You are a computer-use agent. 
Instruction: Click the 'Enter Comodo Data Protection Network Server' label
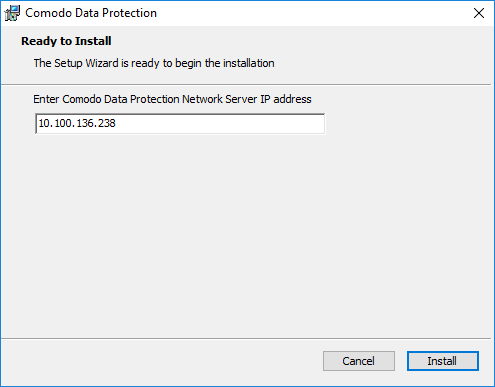point(172,99)
